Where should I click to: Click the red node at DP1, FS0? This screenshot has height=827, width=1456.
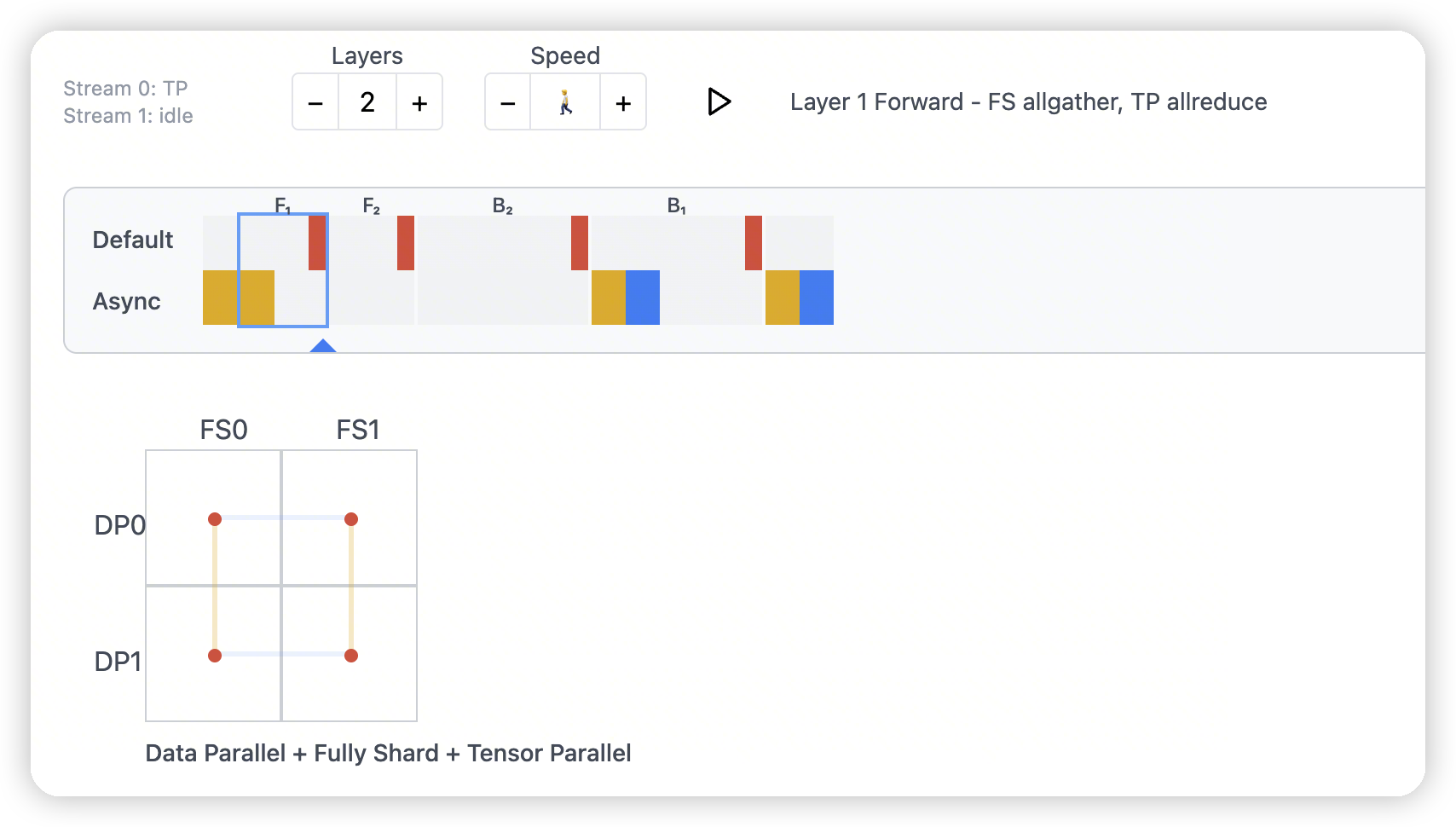click(x=215, y=656)
